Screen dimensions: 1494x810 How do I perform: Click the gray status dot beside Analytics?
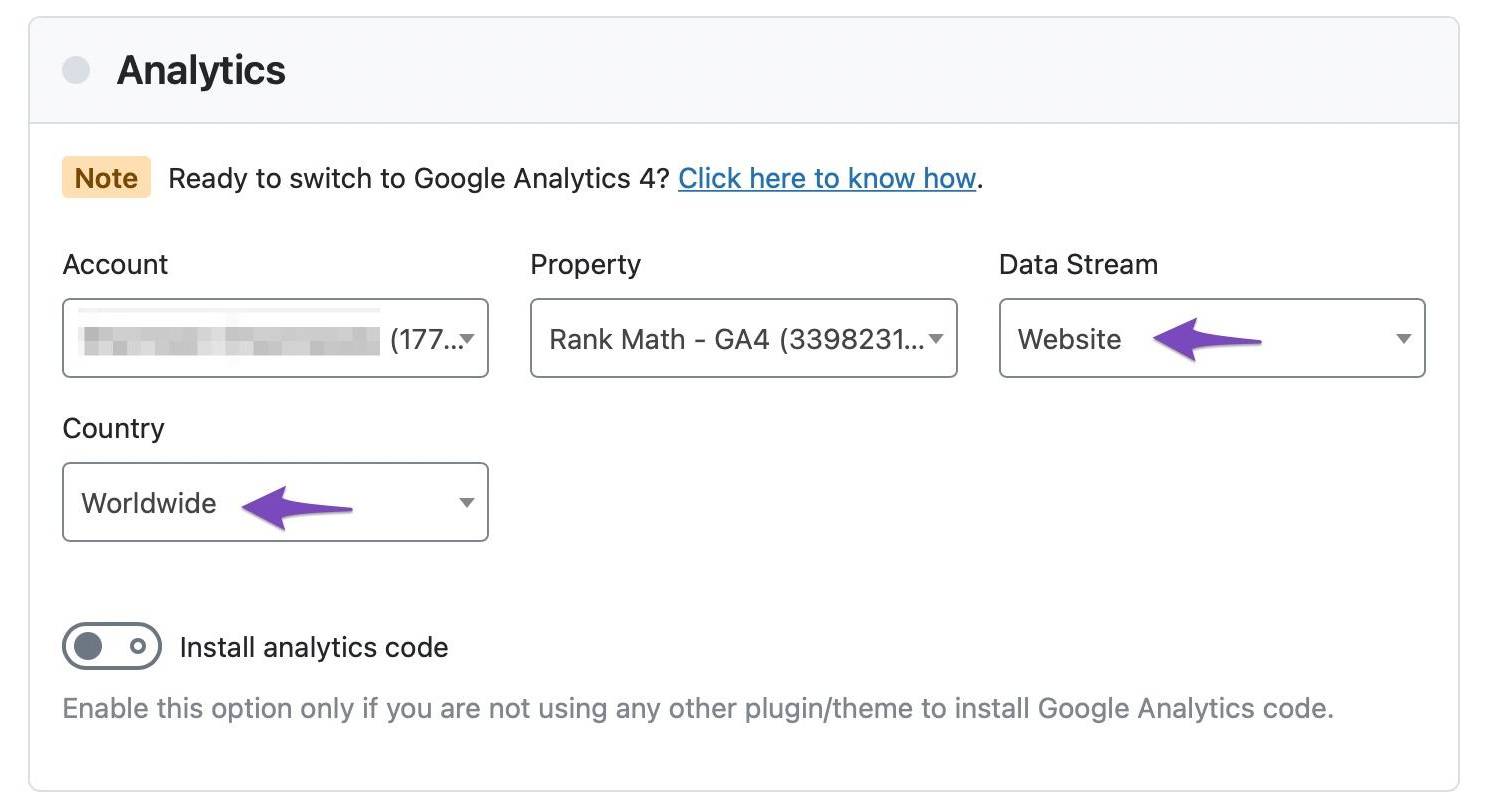(76, 71)
